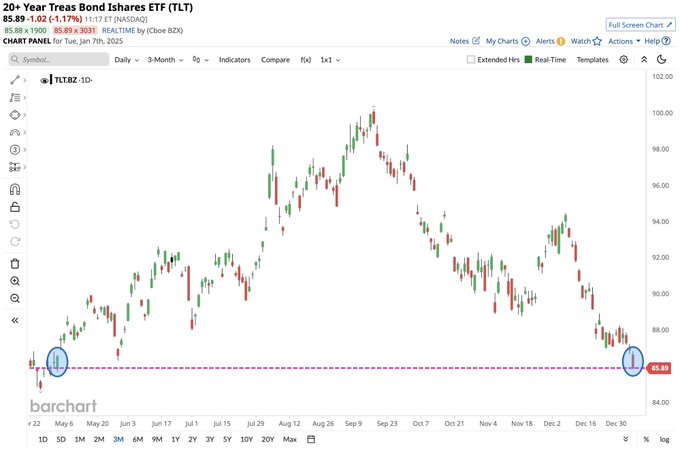Open the measure and position tool
680x449 pixels.
click(15, 167)
